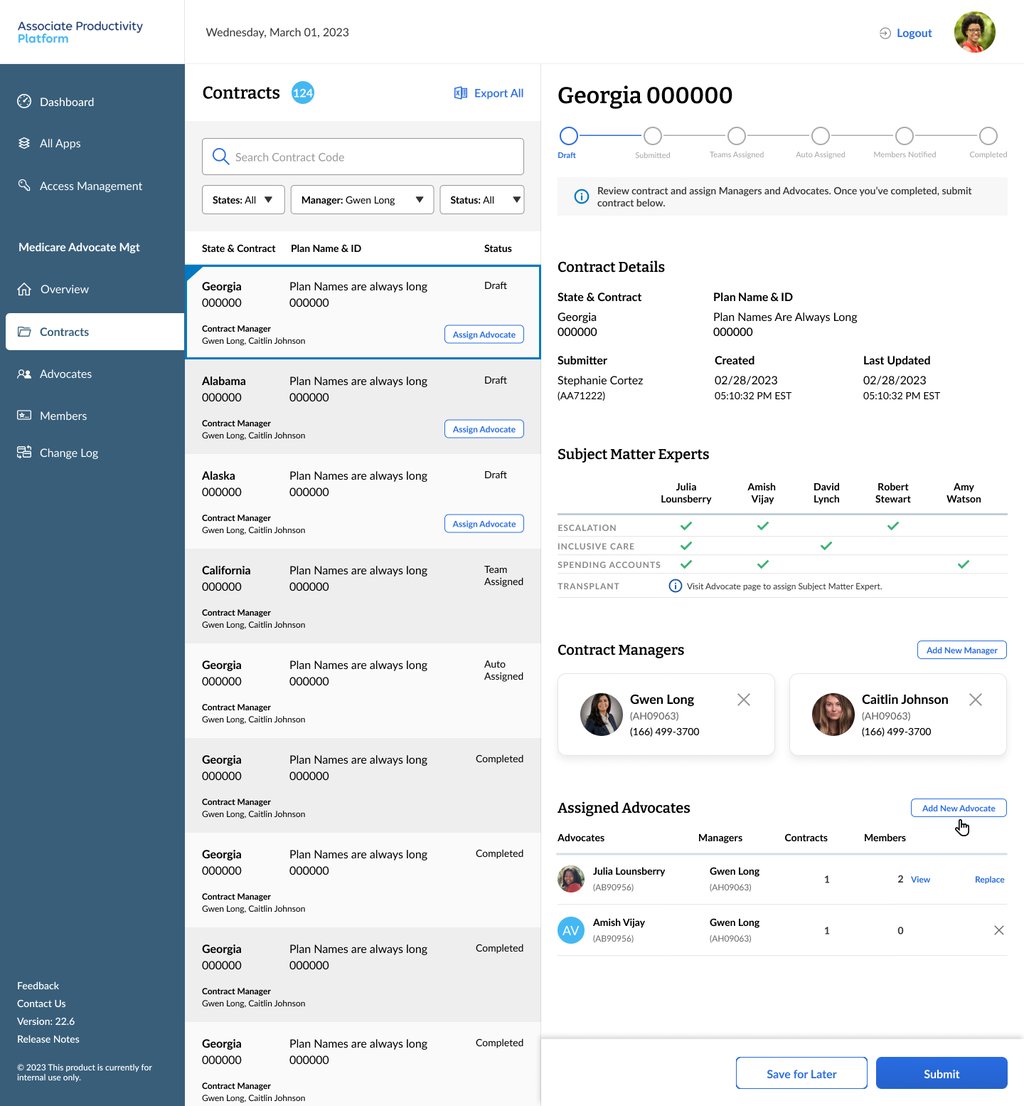Click the Advocates people icon

click(24, 374)
